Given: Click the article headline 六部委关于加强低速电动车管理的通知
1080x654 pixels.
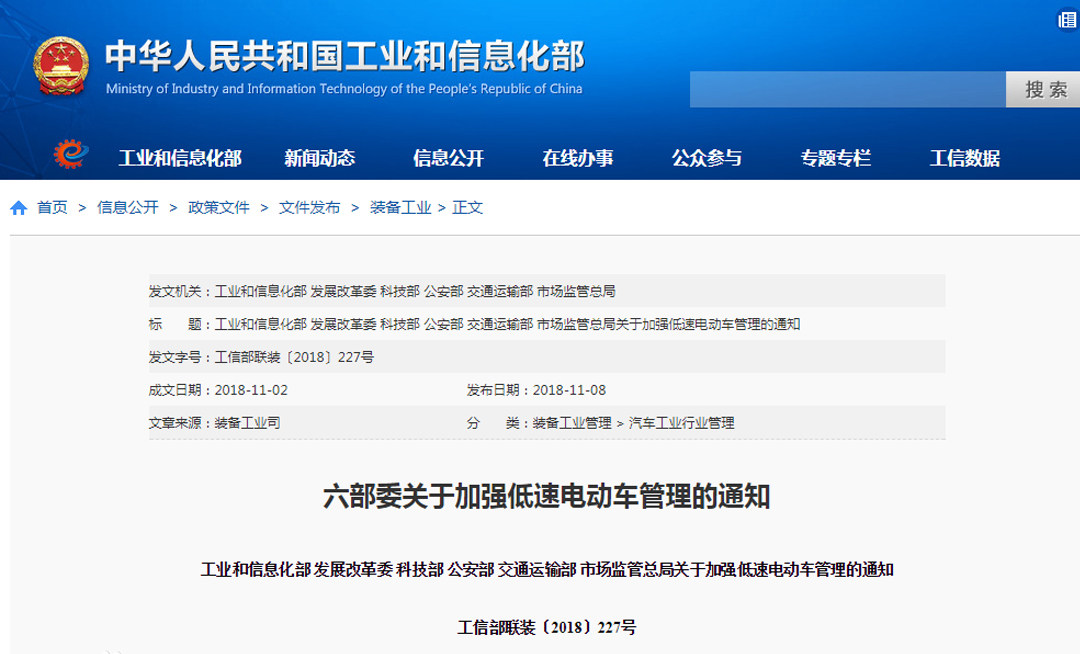Looking at the screenshot, I should click(x=547, y=496).
